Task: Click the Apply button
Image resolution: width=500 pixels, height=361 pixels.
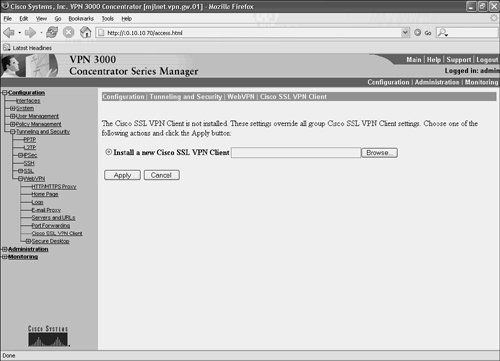Action: click(x=122, y=175)
